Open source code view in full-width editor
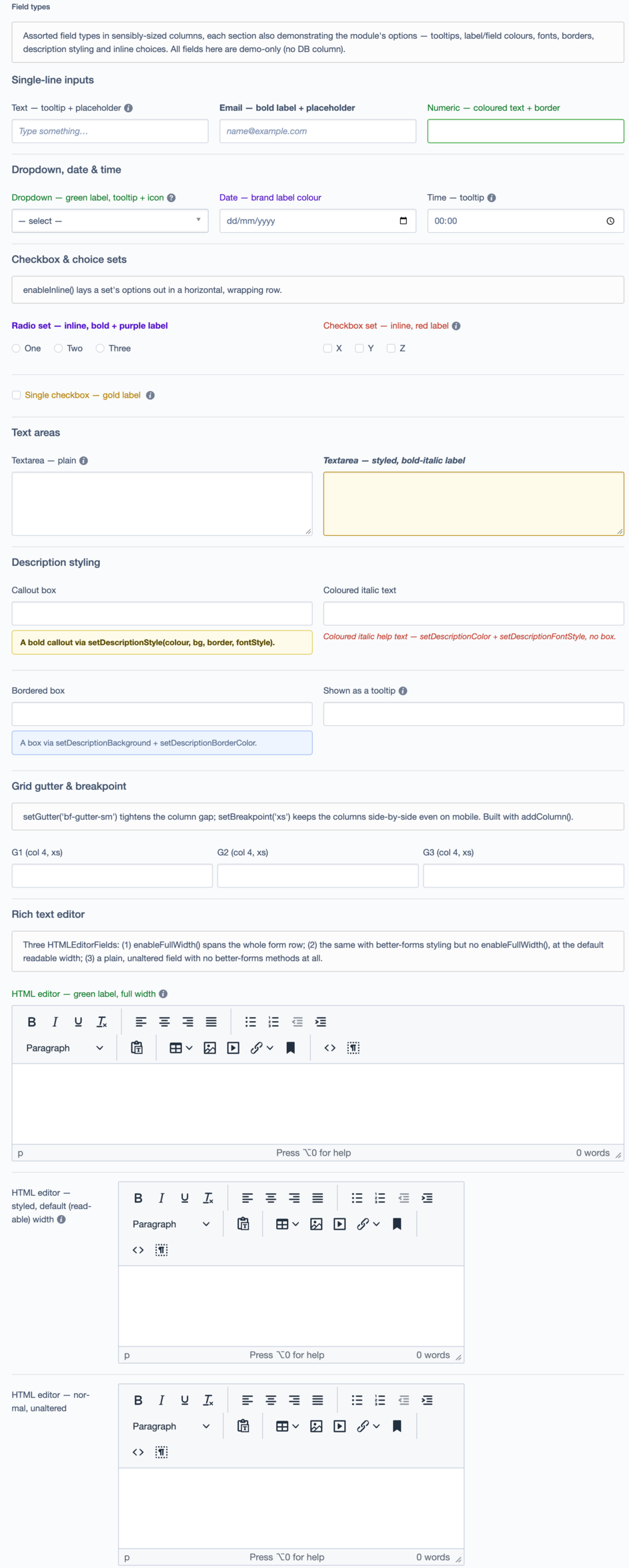The height and width of the screenshot is (1568, 629). pyautogui.click(x=330, y=1048)
